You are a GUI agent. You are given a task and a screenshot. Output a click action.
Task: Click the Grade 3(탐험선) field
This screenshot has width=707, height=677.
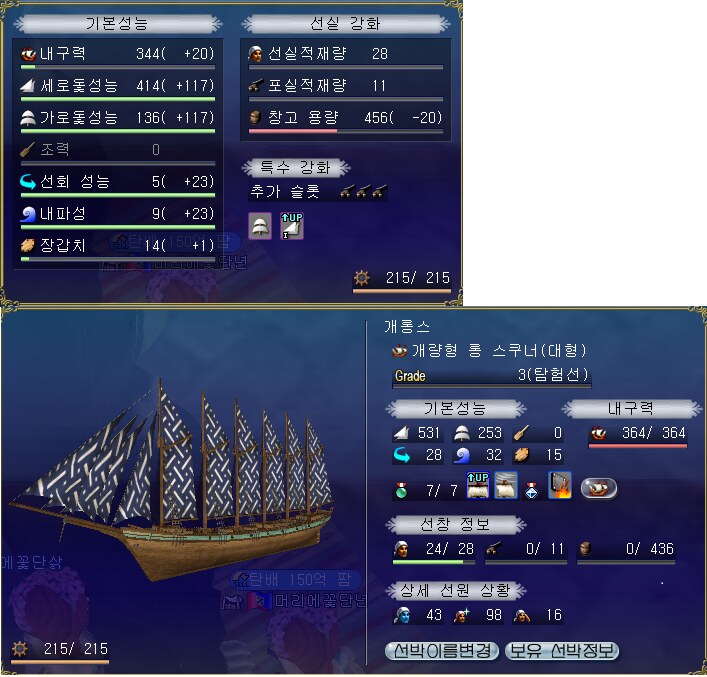click(491, 376)
